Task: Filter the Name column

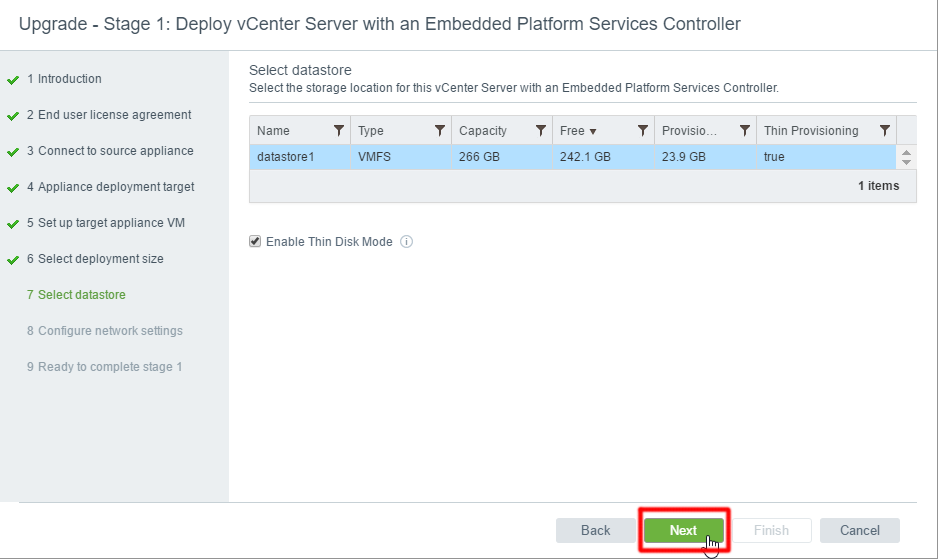Action: (x=339, y=130)
